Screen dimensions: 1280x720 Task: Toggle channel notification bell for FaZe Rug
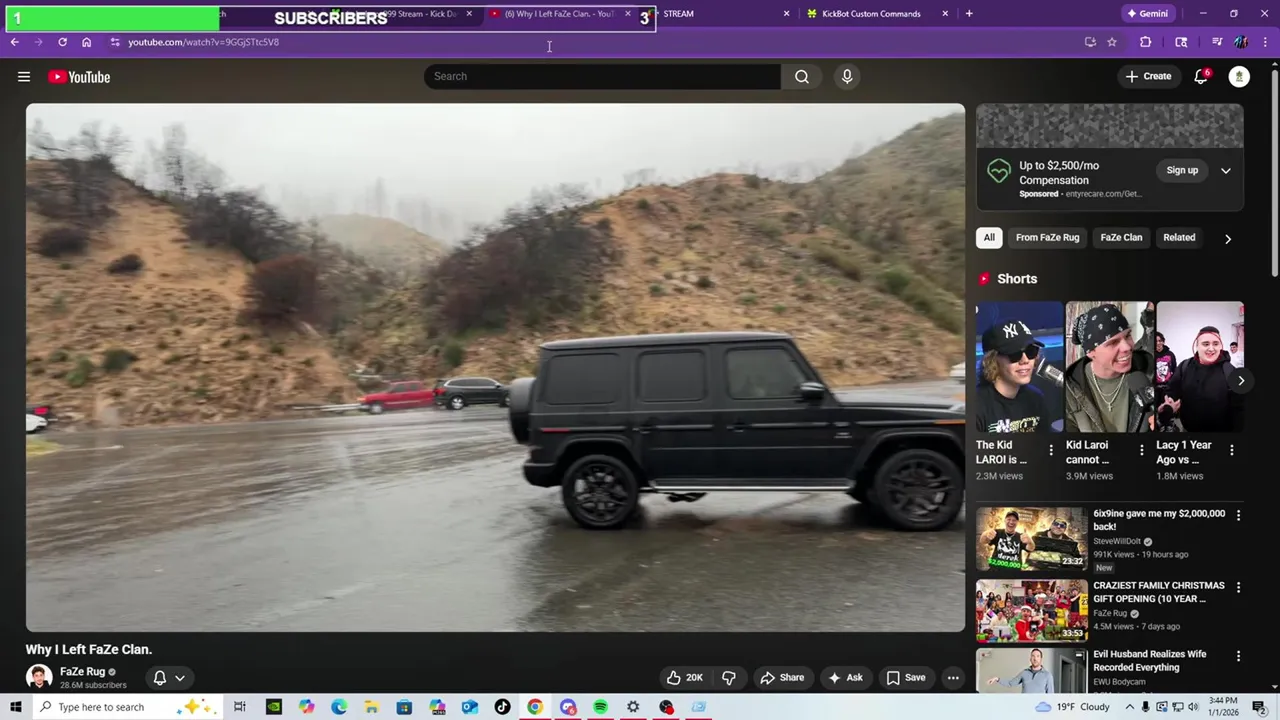159,677
